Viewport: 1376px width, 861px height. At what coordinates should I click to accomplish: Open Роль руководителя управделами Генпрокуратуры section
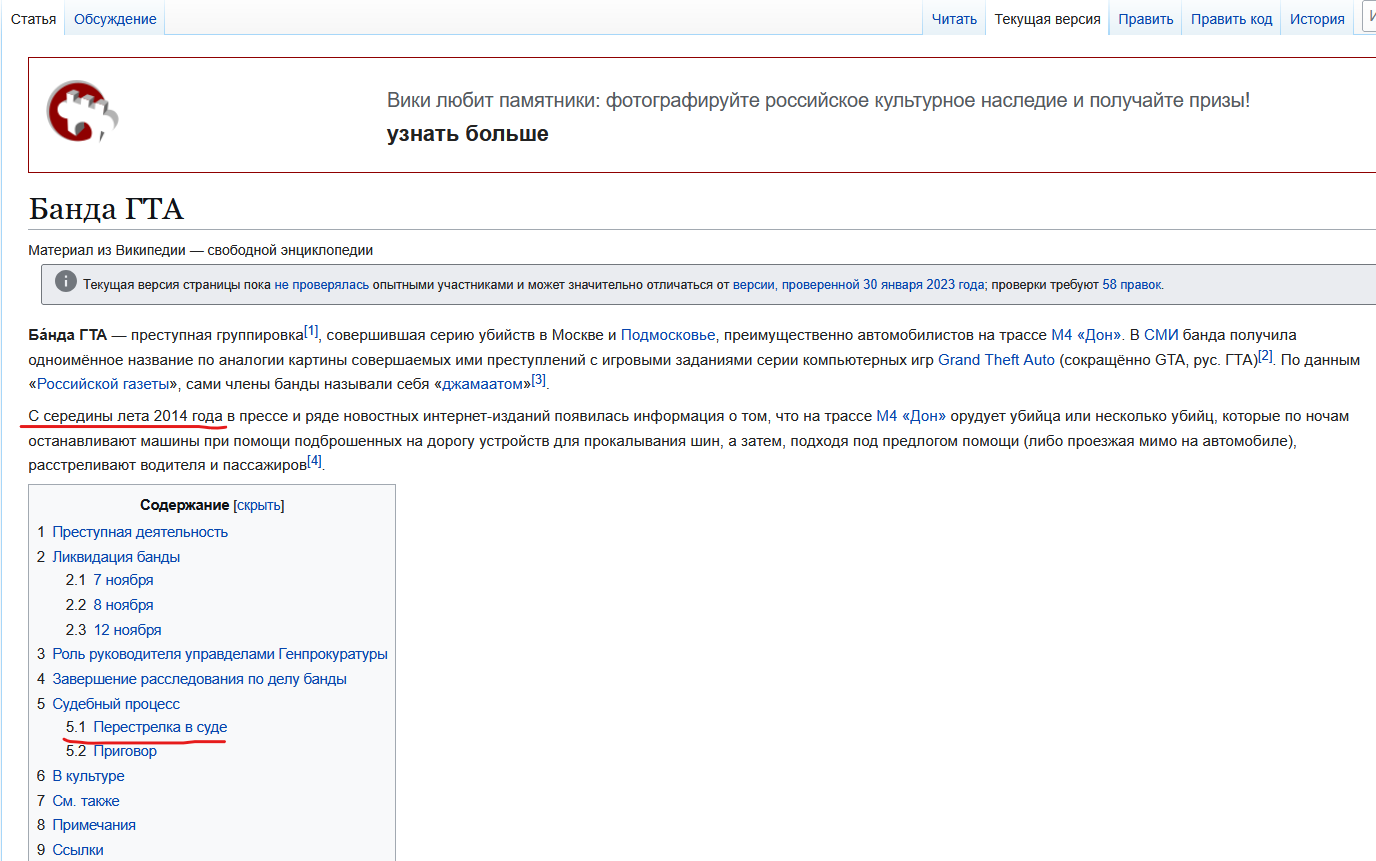tap(220, 655)
